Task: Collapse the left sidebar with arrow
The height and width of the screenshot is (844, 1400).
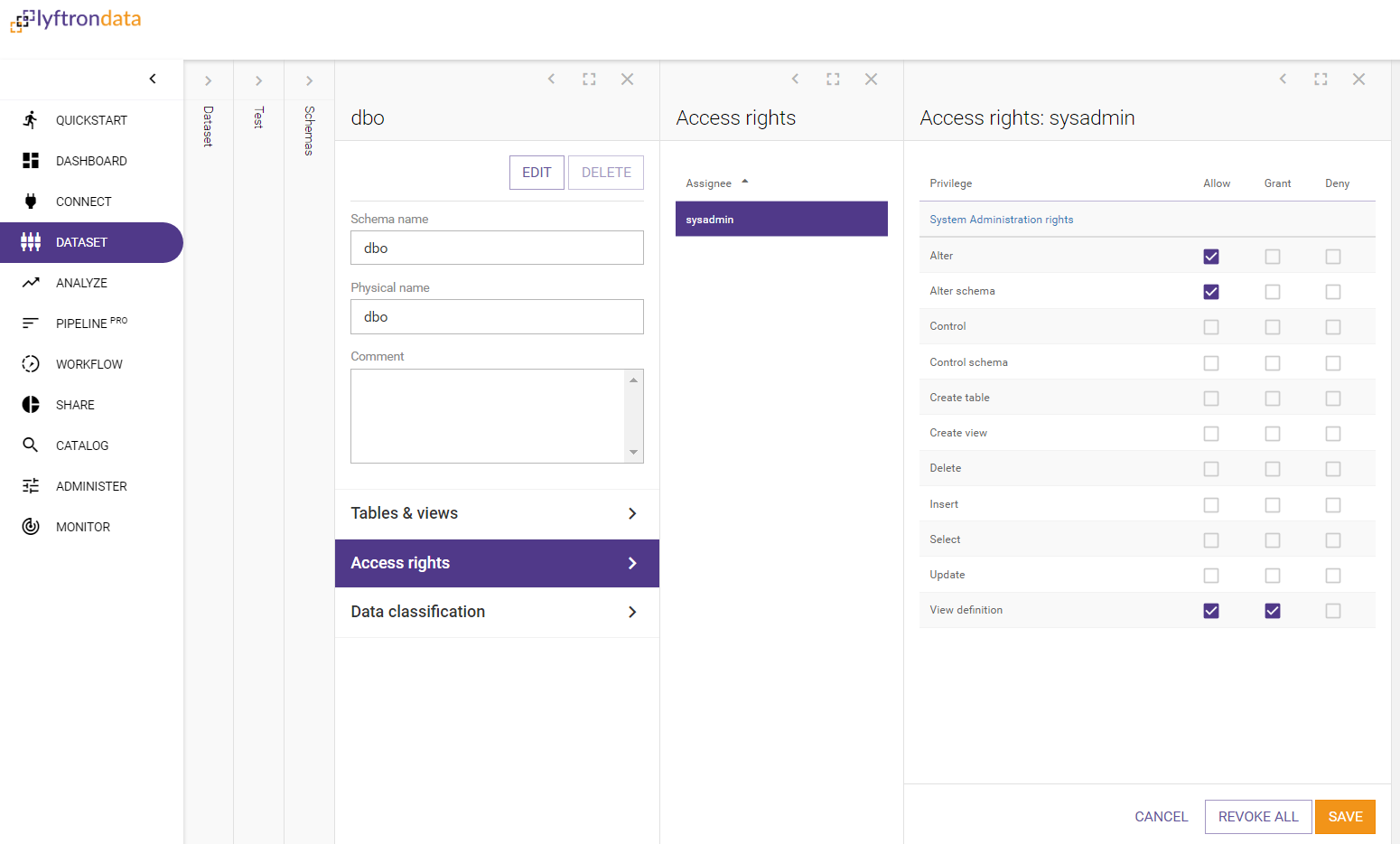Action: pos(153,79)
